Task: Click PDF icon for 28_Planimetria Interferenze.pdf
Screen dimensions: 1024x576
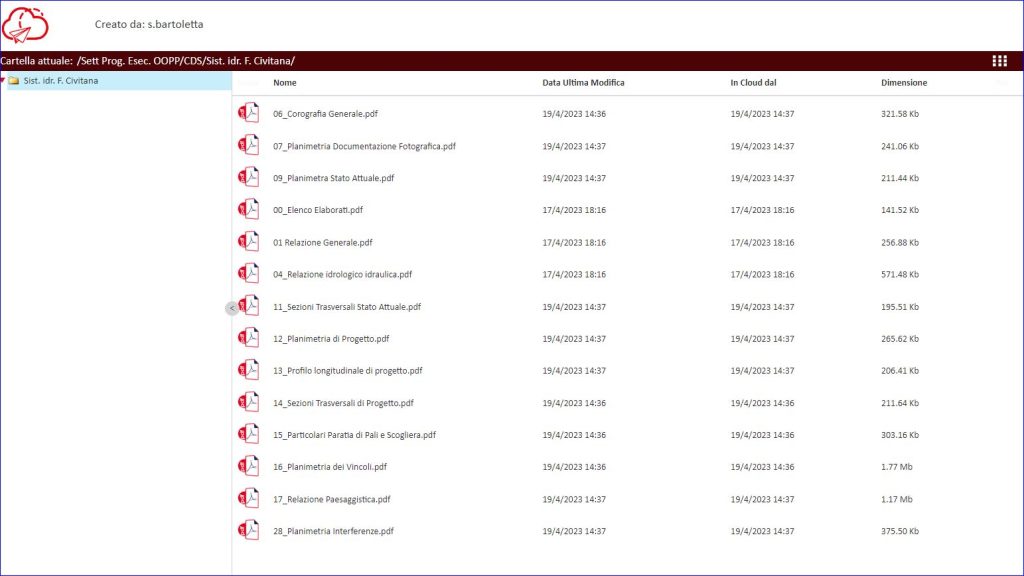Action: (x=248, y=531)
